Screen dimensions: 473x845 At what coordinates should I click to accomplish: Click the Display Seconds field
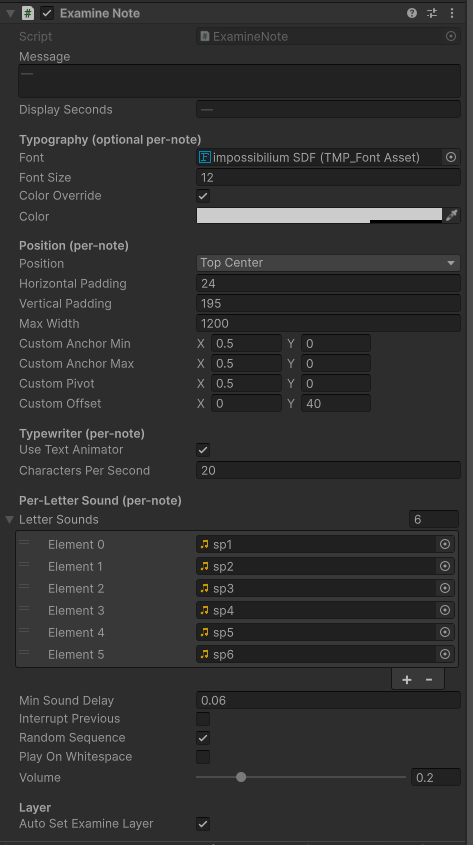(x=328, y=109)
